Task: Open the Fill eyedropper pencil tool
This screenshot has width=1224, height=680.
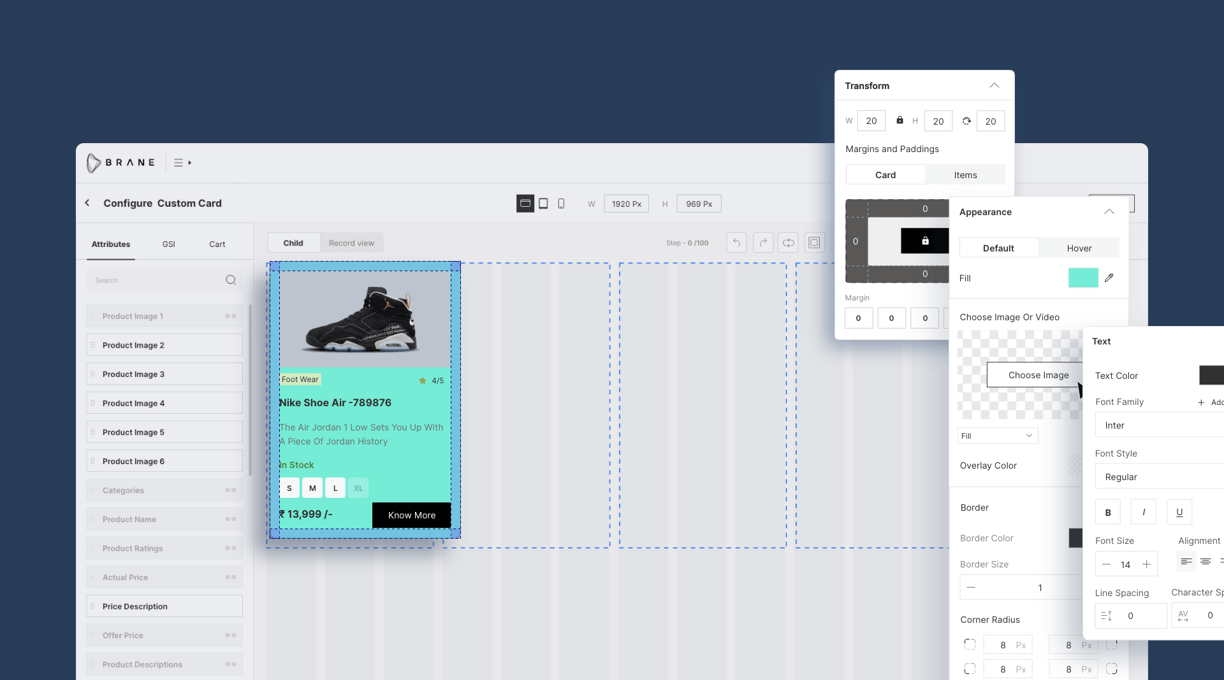Action: point(1109,278)
